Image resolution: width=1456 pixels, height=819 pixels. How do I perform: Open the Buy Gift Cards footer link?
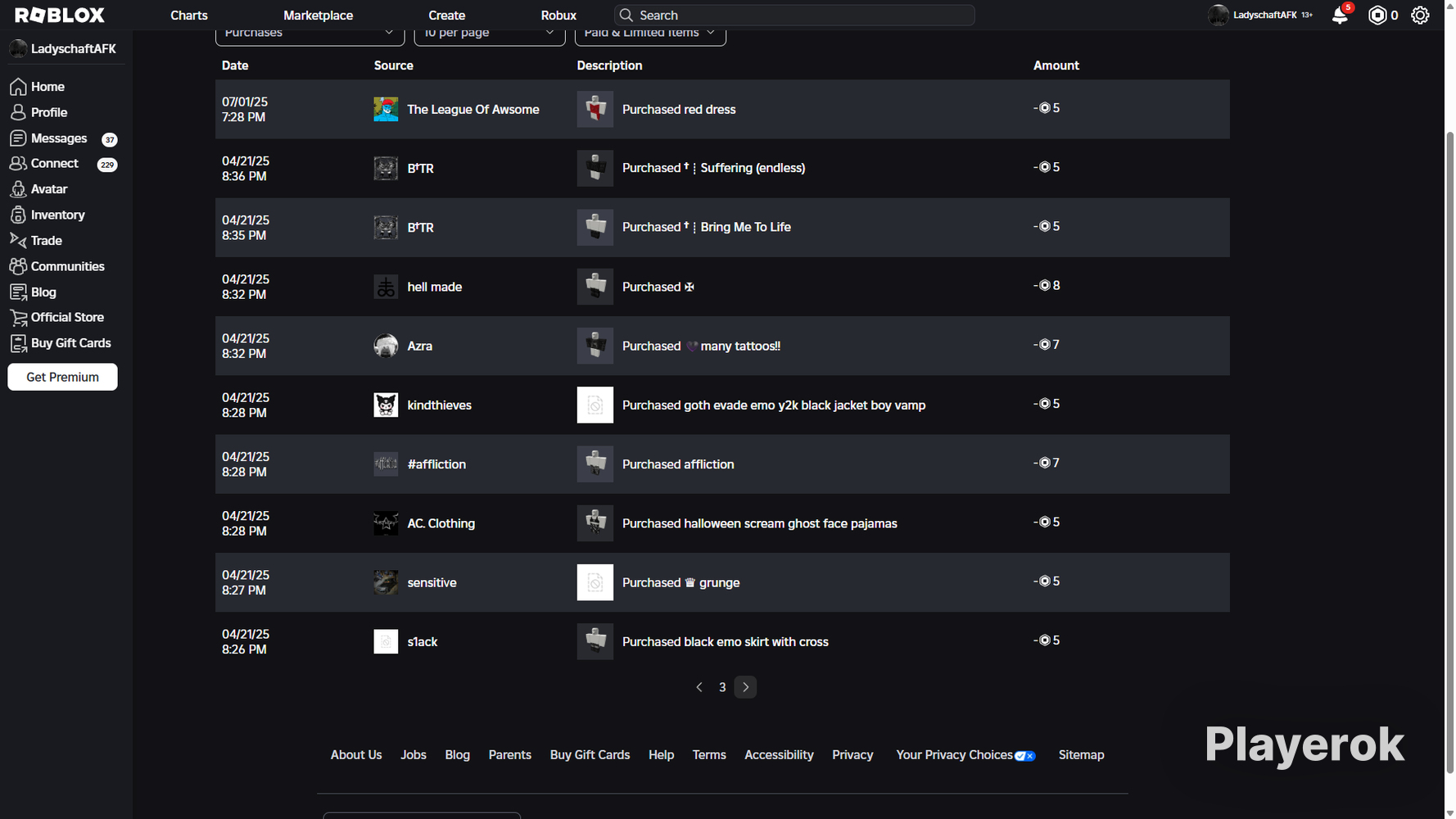(590, 755)
